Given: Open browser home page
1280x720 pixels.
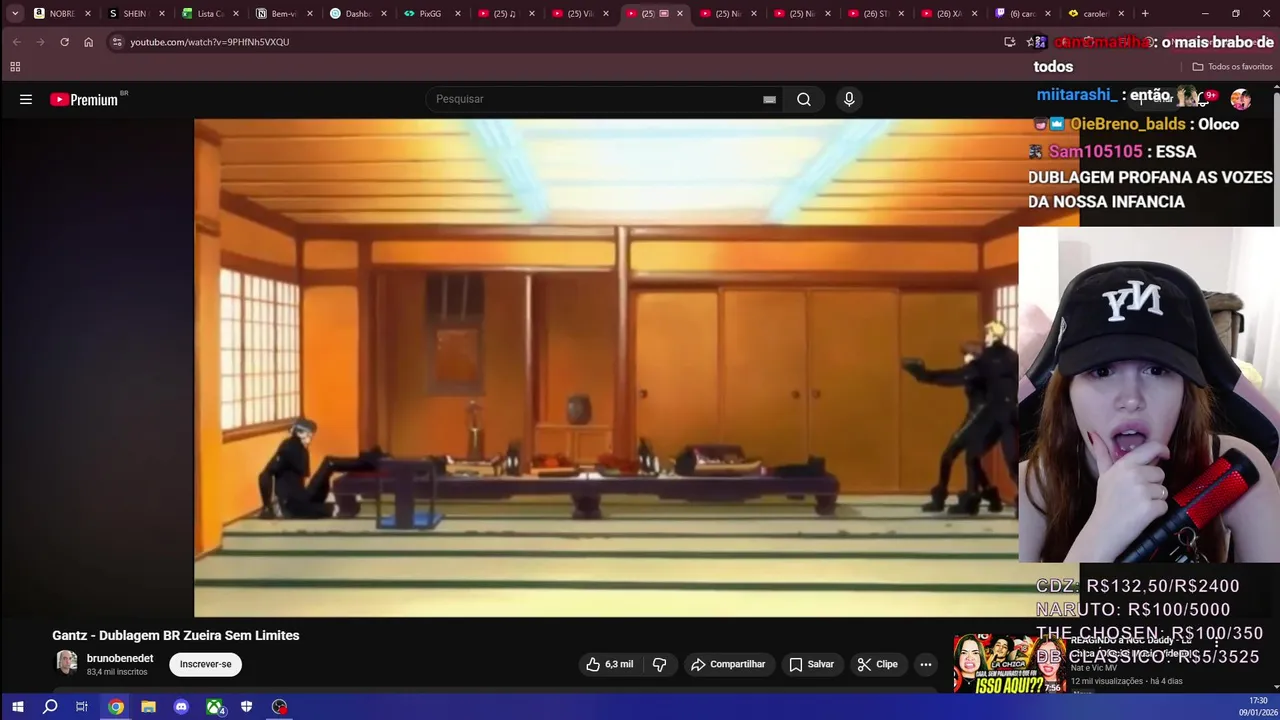Looking at the screenshot, I should [88, 42].
